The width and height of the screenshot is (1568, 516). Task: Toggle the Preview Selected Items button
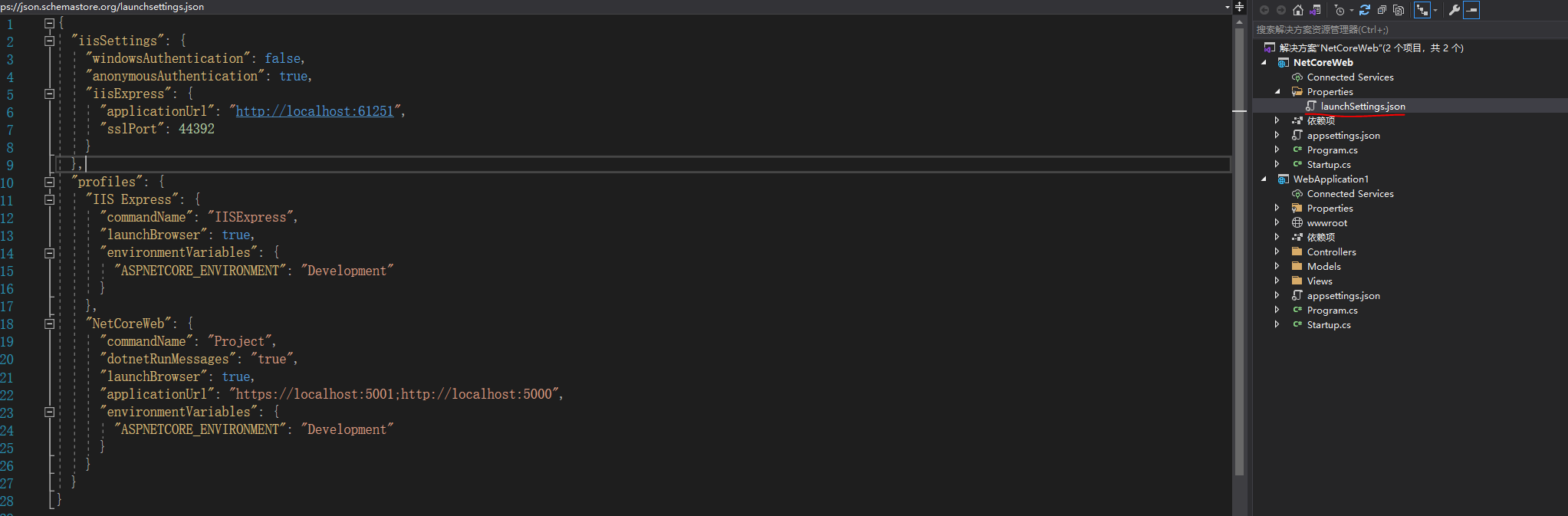(x=1471, y=10)
